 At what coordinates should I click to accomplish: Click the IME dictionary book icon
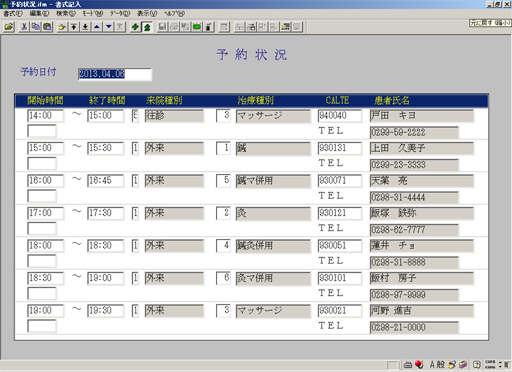pyautogui.click(x=463, y=365)
